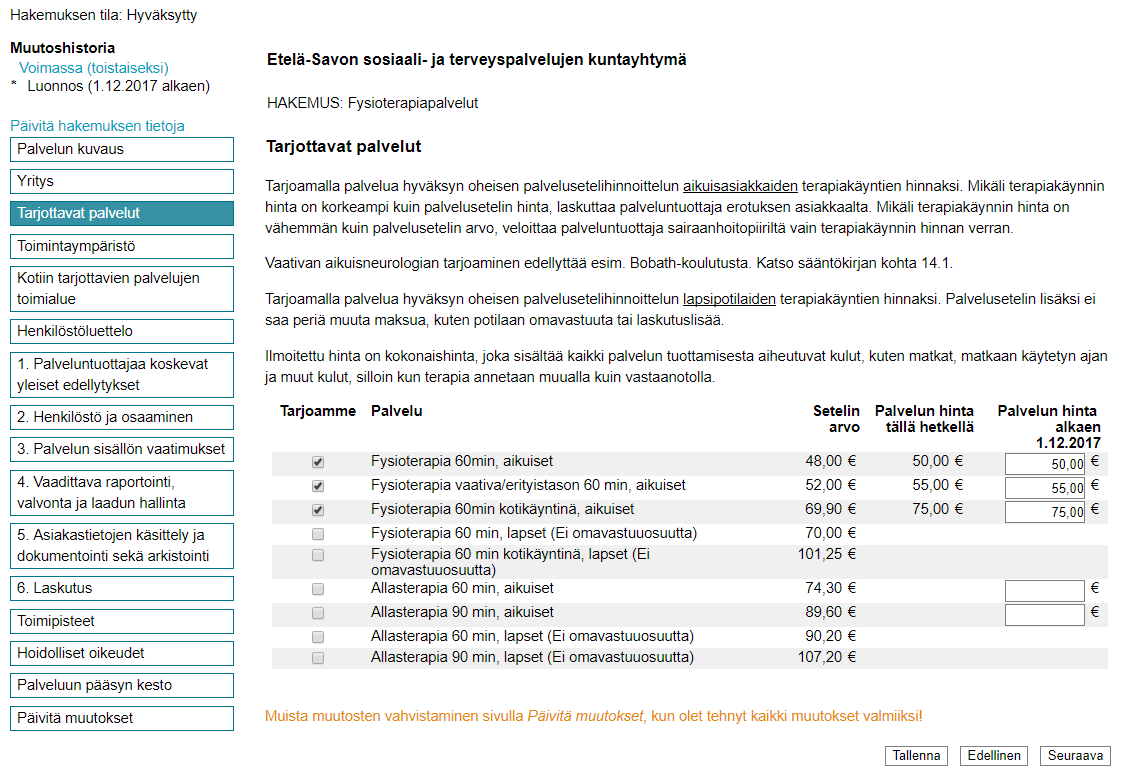Go back with the Edellinen button

pyautogui.click(x=993, y=756)
